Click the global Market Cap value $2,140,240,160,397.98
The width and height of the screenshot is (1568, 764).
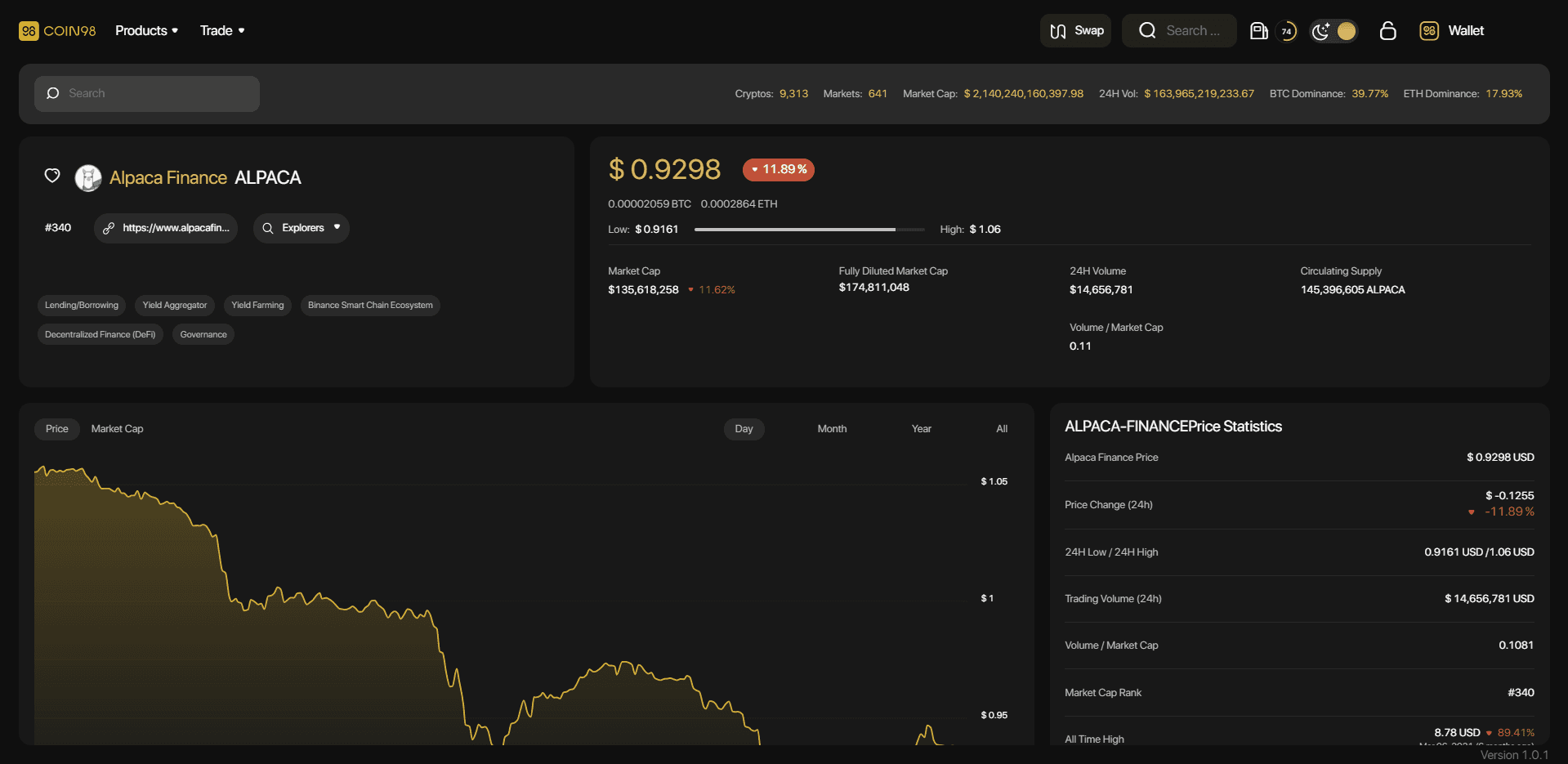click(1024, 94)
